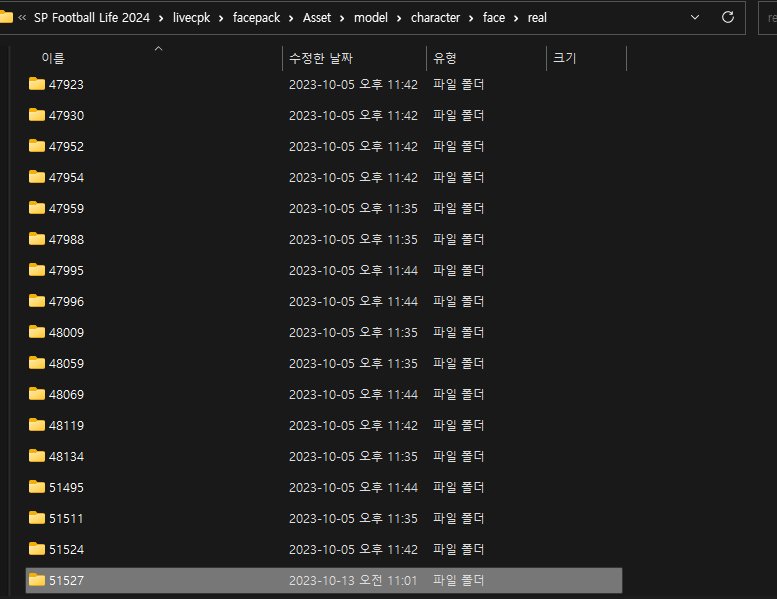Click the folder icon of 47995

click(37, 270)
